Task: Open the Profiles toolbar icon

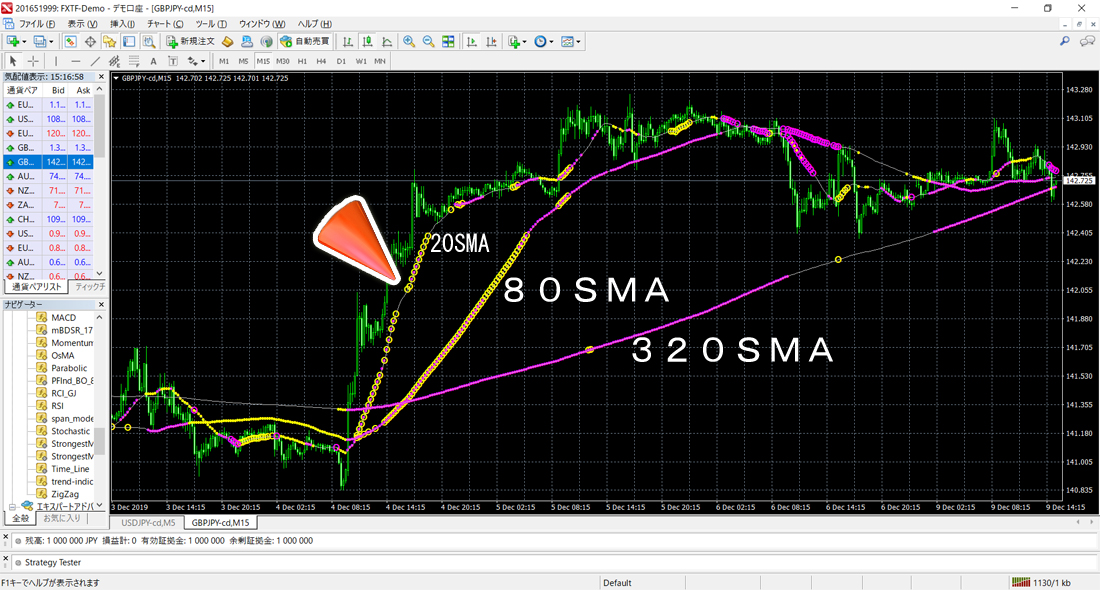Action: (40, 41)
